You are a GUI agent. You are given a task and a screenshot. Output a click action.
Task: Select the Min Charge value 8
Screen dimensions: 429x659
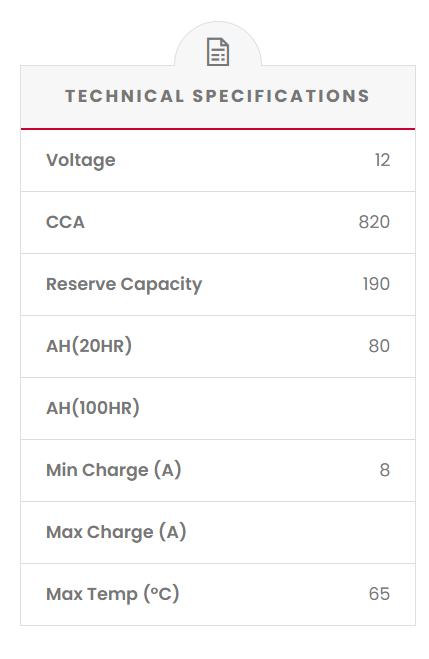[384, 470]
